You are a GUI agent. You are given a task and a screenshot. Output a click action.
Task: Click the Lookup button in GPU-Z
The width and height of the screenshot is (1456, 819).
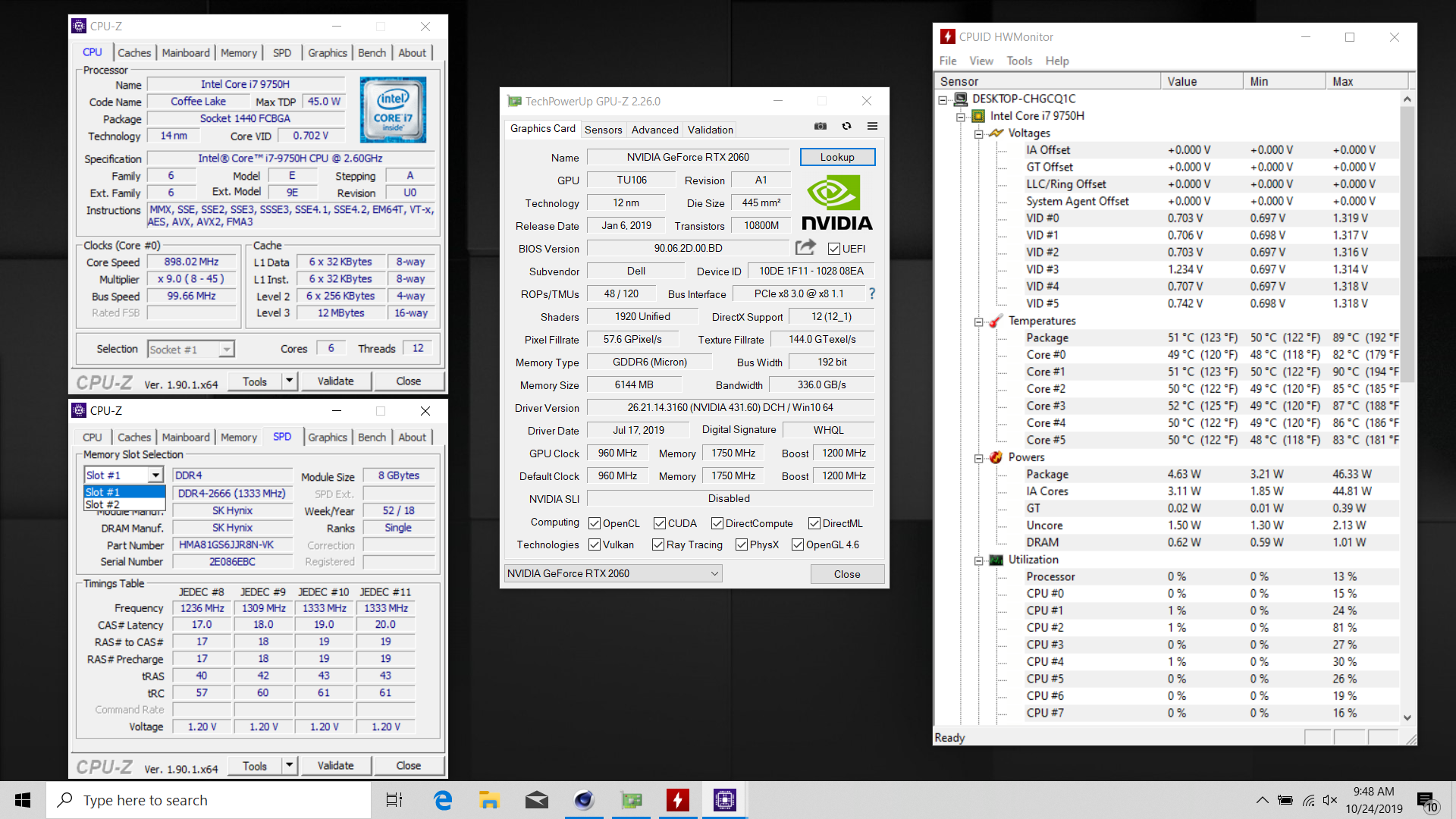(837, 157)
